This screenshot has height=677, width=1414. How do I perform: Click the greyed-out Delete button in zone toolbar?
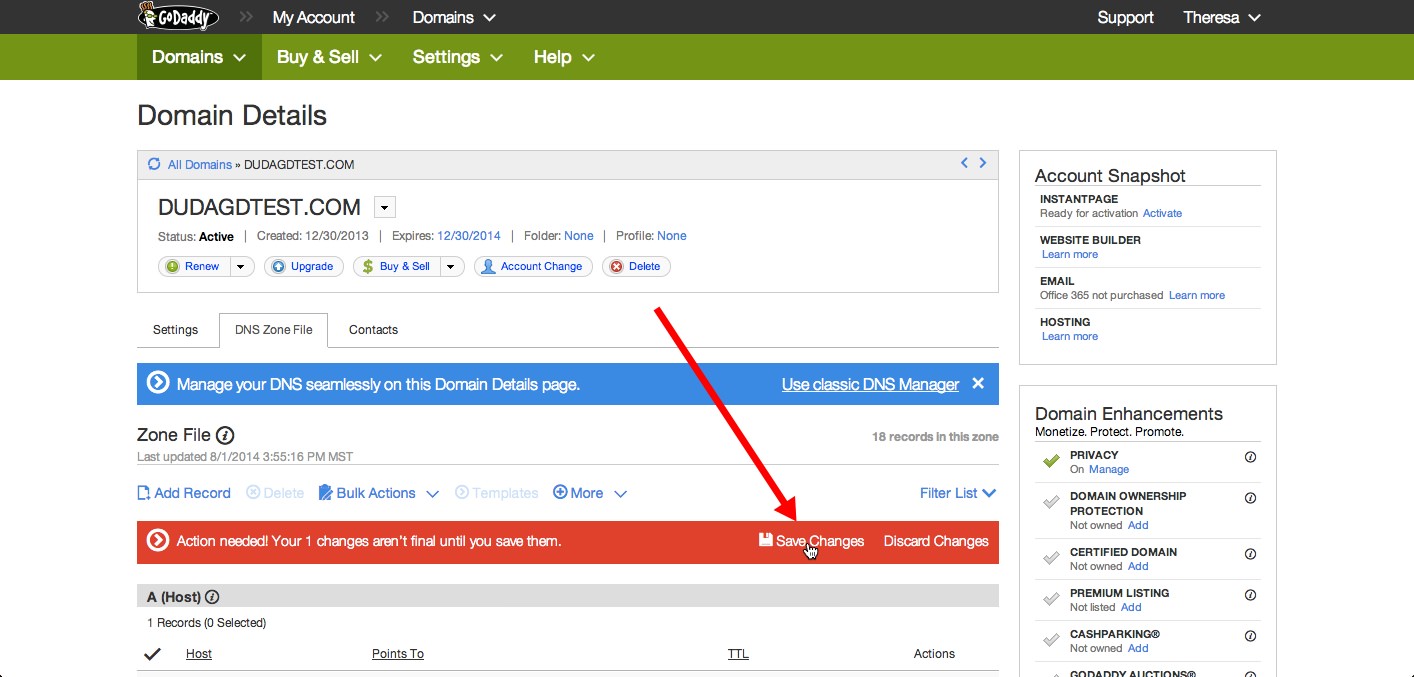point(275,493)
